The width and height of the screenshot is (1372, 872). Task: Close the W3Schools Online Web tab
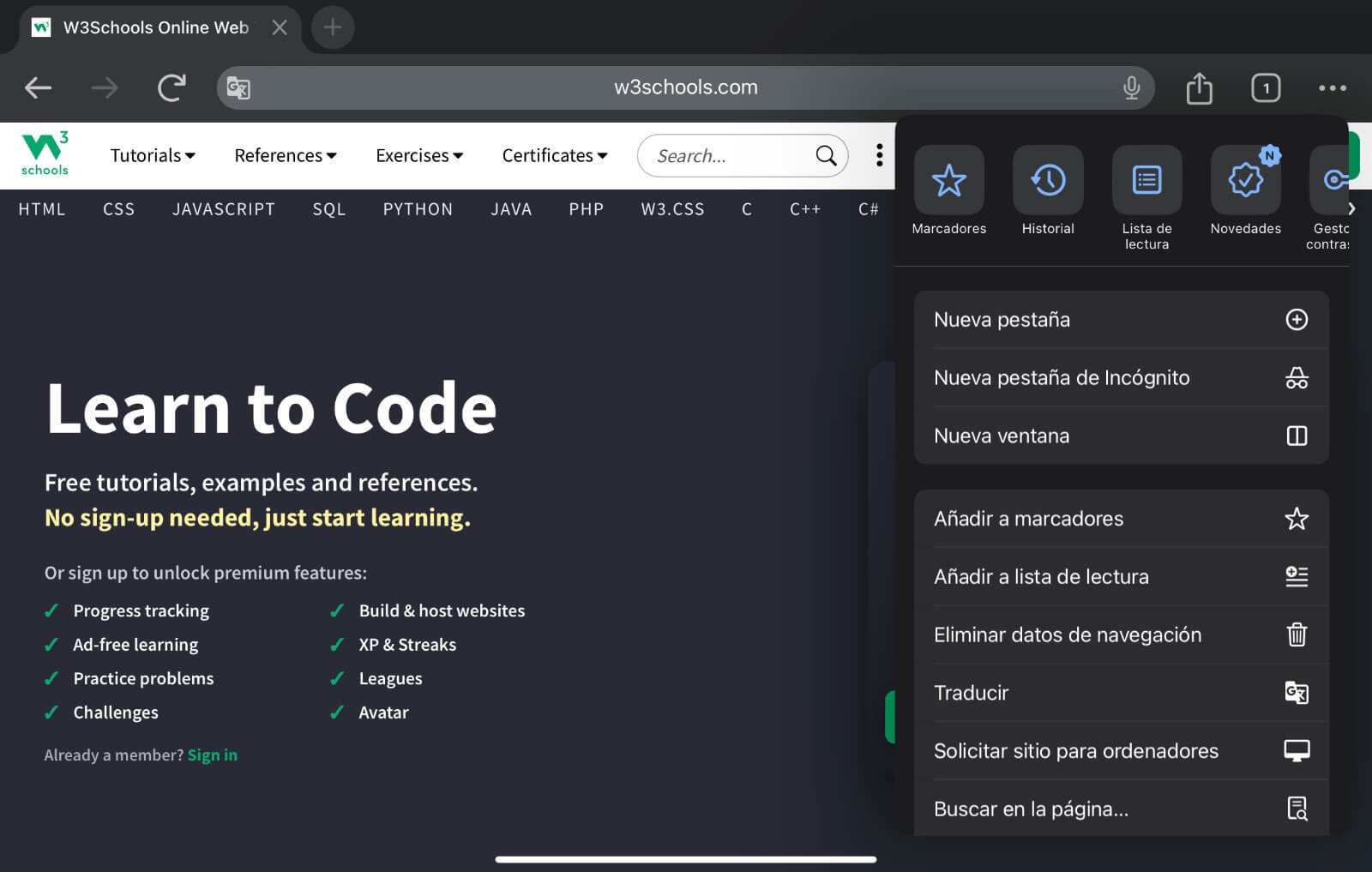pyautogui.click(x=280, y=27)
